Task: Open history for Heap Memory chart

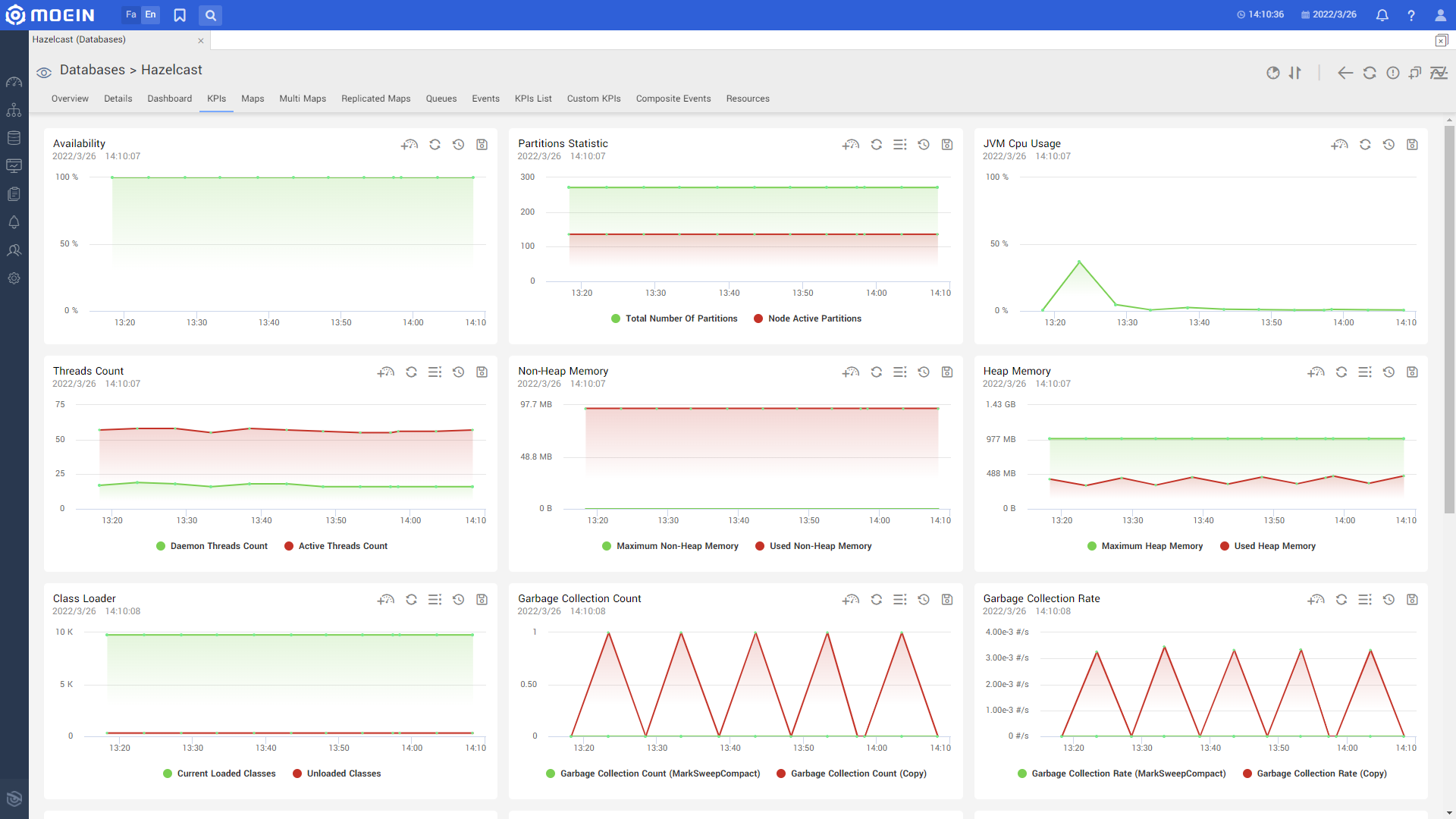Action: point(1389,372)
